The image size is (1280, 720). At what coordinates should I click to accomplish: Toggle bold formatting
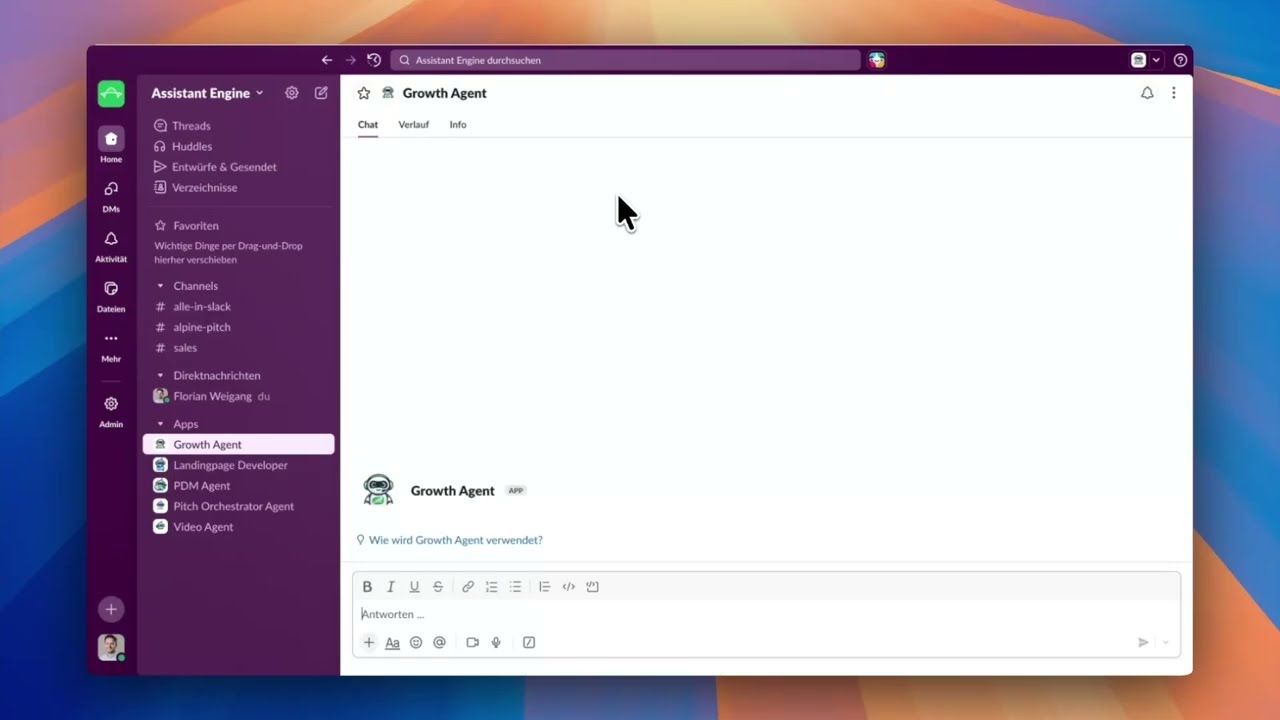[367, 587]
